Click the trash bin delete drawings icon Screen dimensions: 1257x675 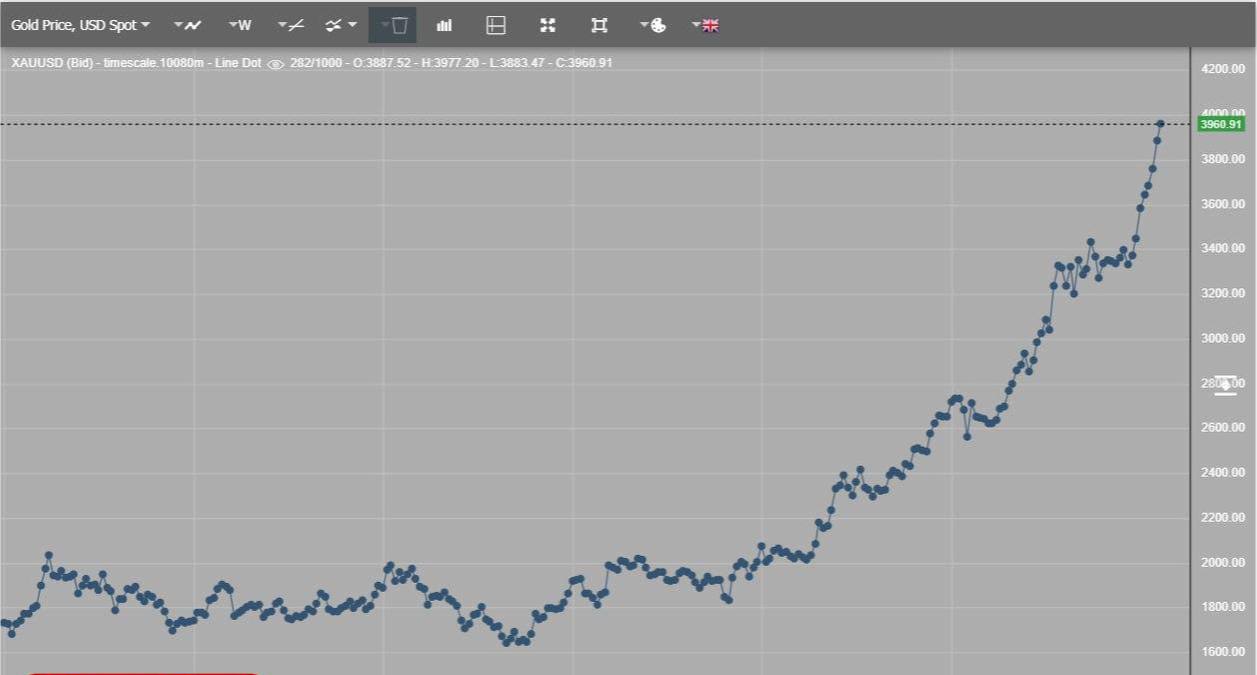(398, 25)
